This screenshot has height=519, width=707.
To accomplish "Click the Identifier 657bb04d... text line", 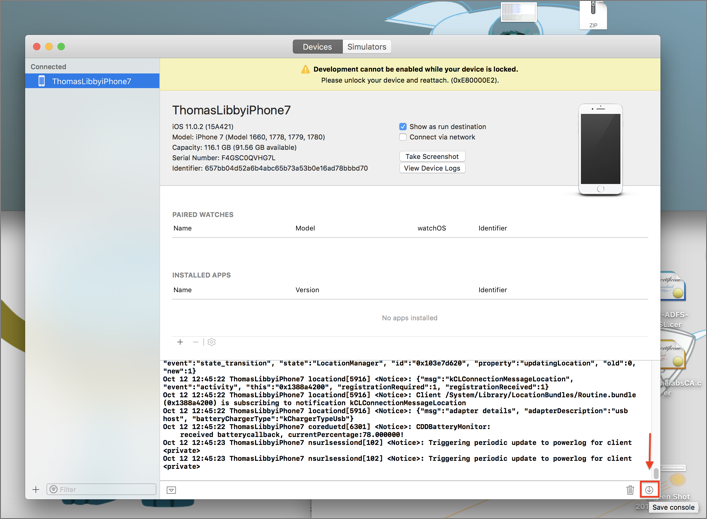I will pos(270,168).
